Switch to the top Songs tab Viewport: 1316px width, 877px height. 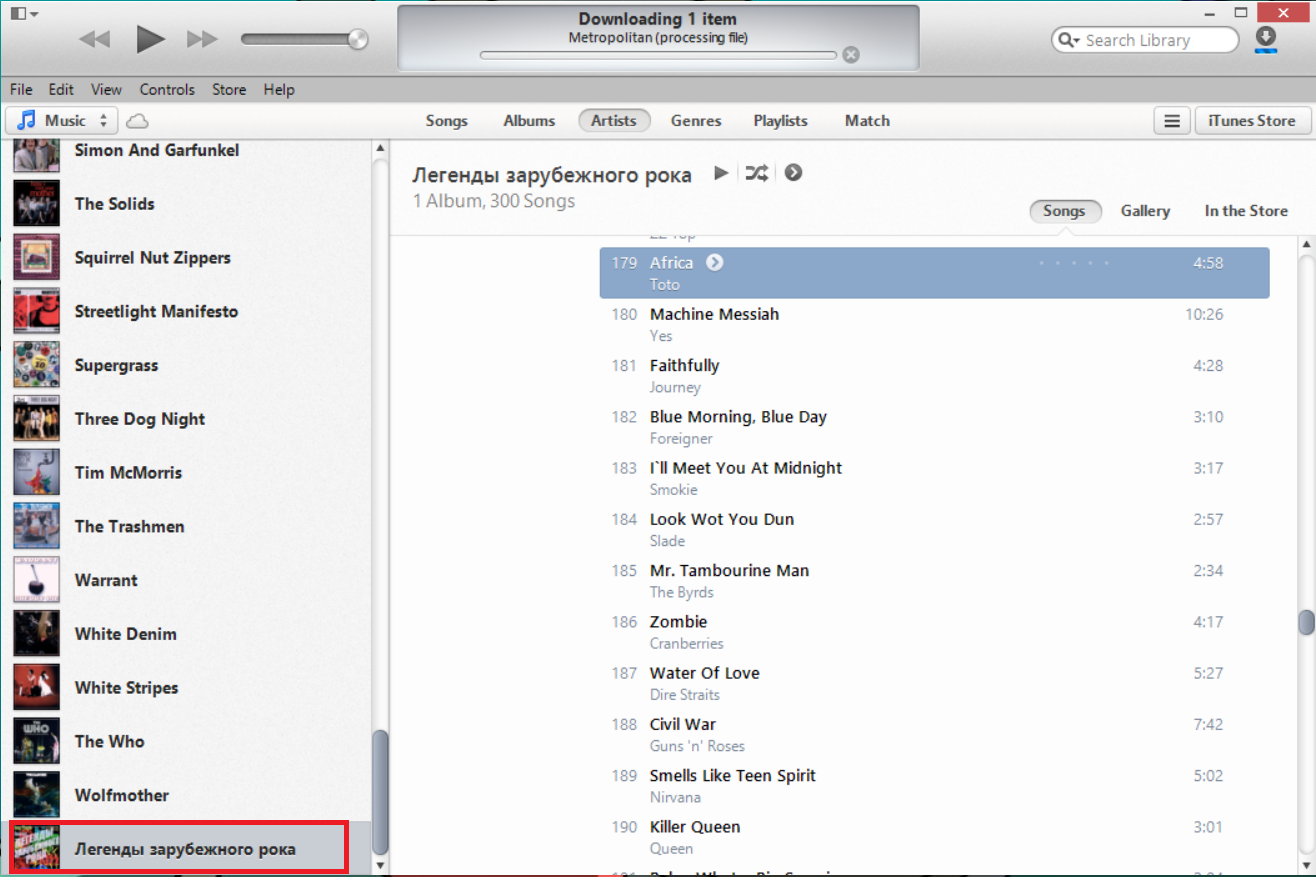446,121
